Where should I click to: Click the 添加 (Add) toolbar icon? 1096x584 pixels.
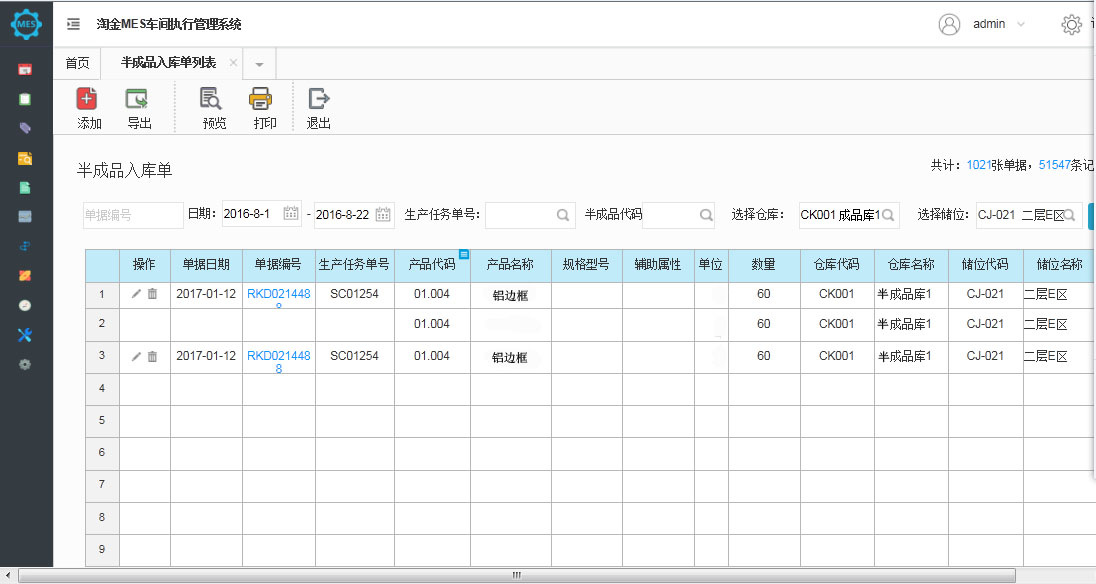[x=87, y=98]
